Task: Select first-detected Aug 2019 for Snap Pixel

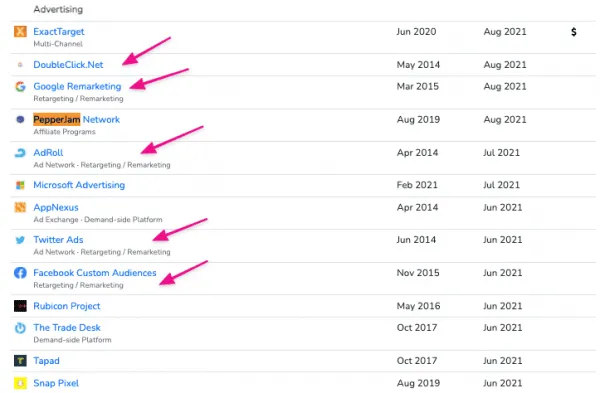Action: [418, 383]
